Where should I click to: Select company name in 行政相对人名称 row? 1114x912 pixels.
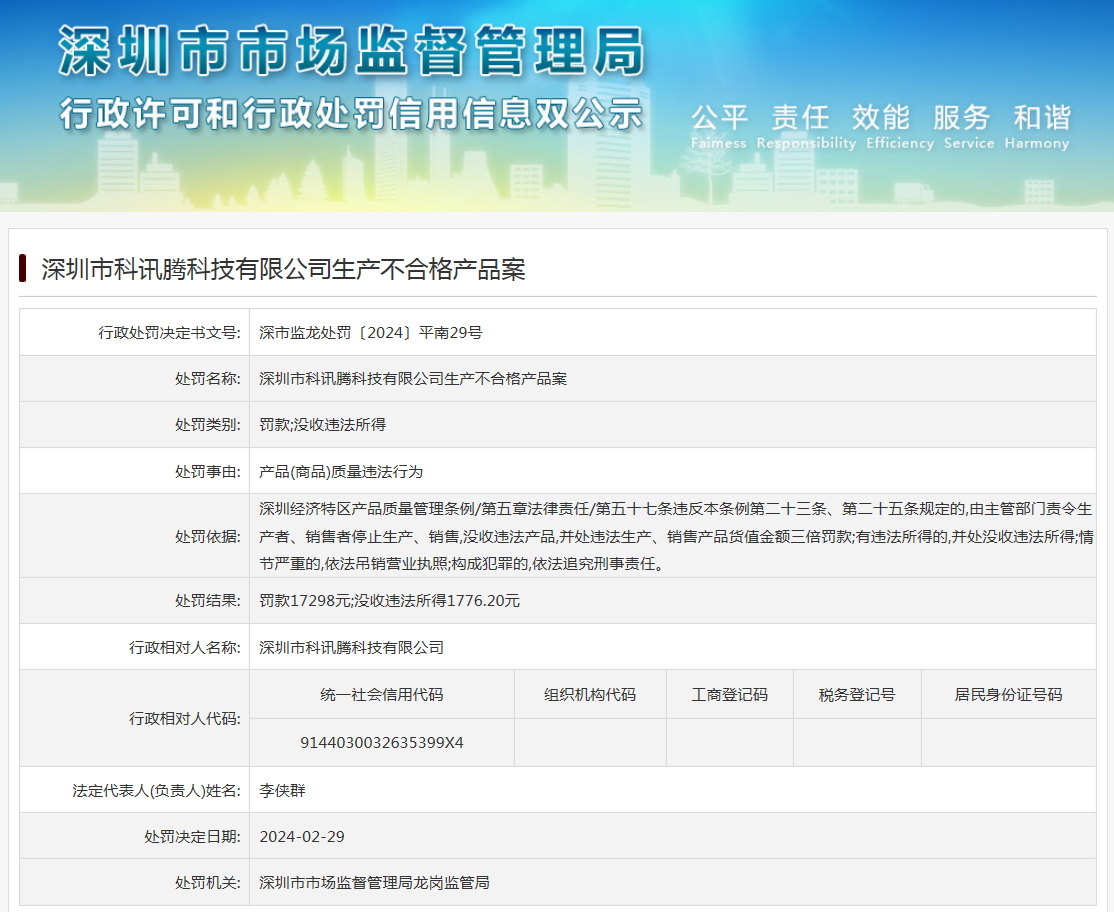pyautogui.click(x=352, y=648)
